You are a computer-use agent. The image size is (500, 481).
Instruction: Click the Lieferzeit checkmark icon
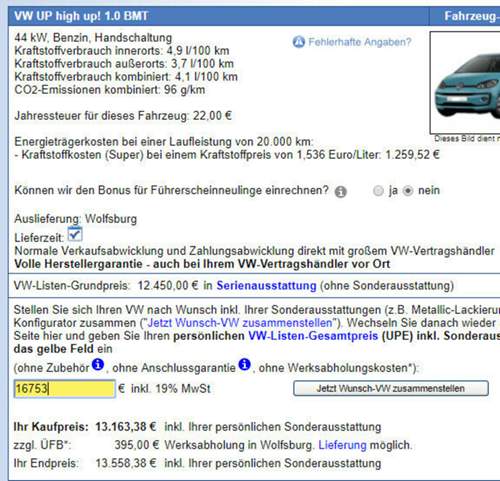tap(75, 234)
